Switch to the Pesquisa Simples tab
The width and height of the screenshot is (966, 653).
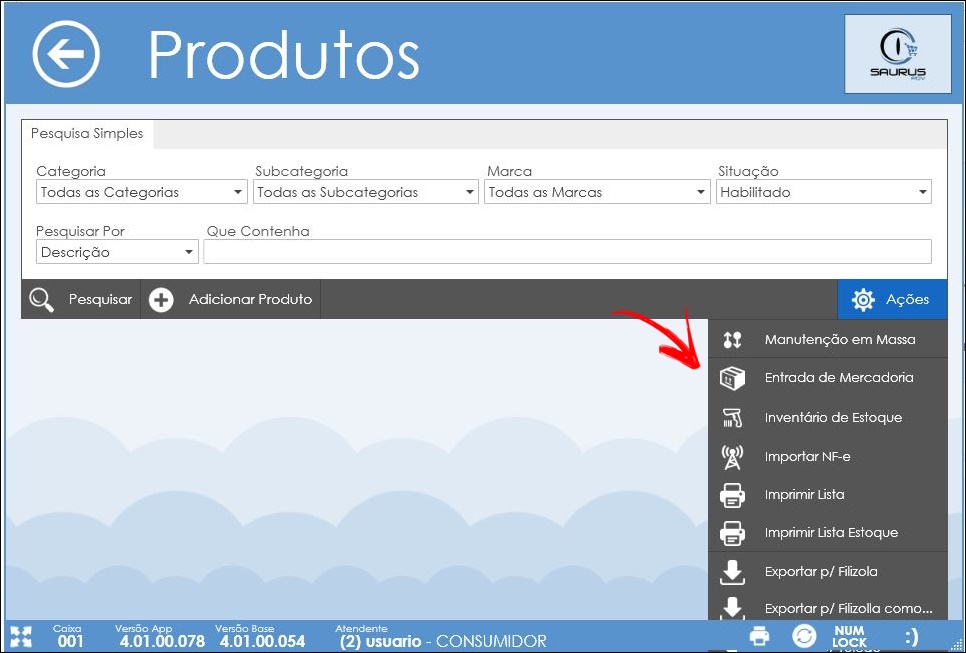click(87, 134)
